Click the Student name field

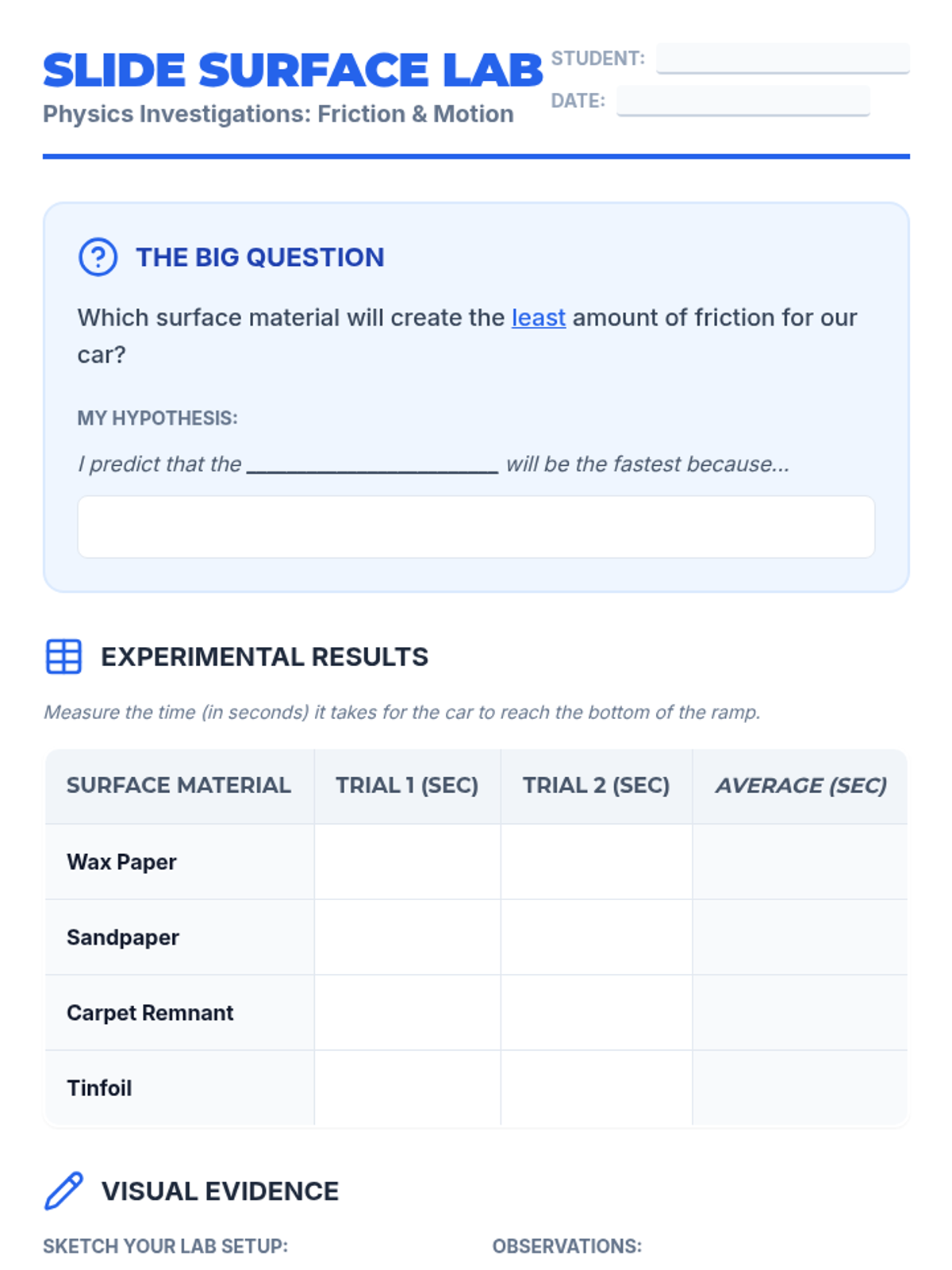(x=782, y=58)
